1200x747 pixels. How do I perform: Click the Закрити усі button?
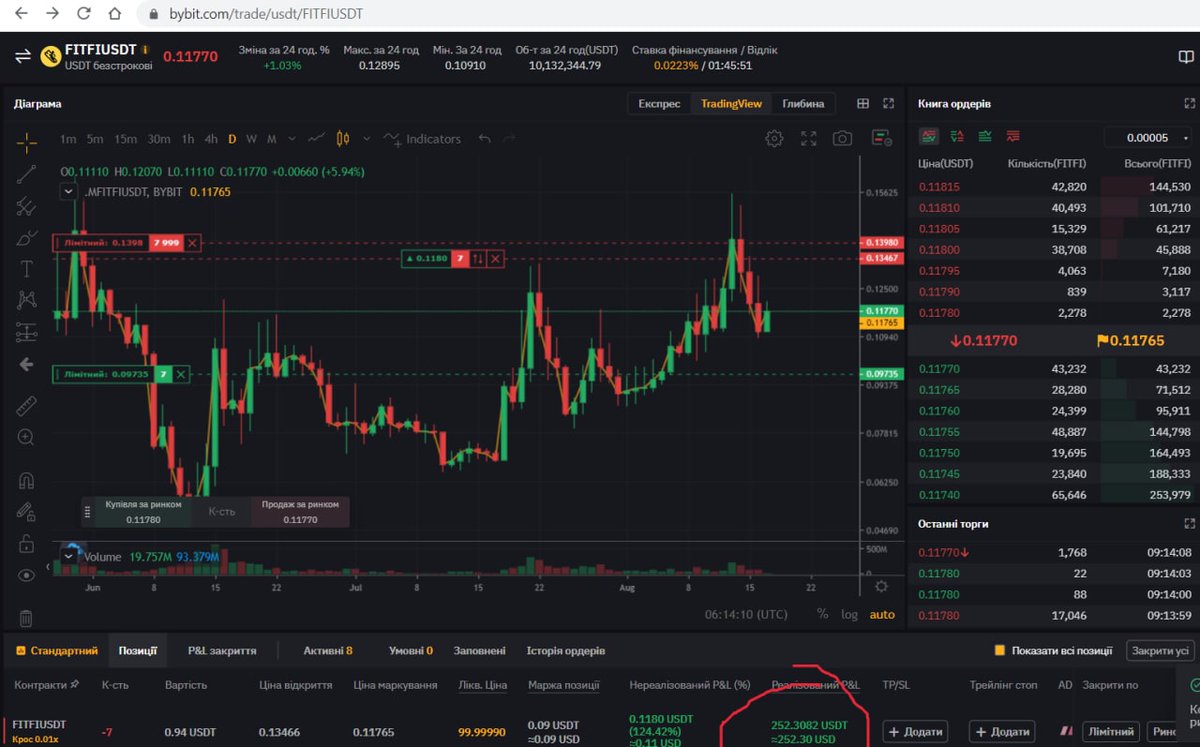point(1160,650)
